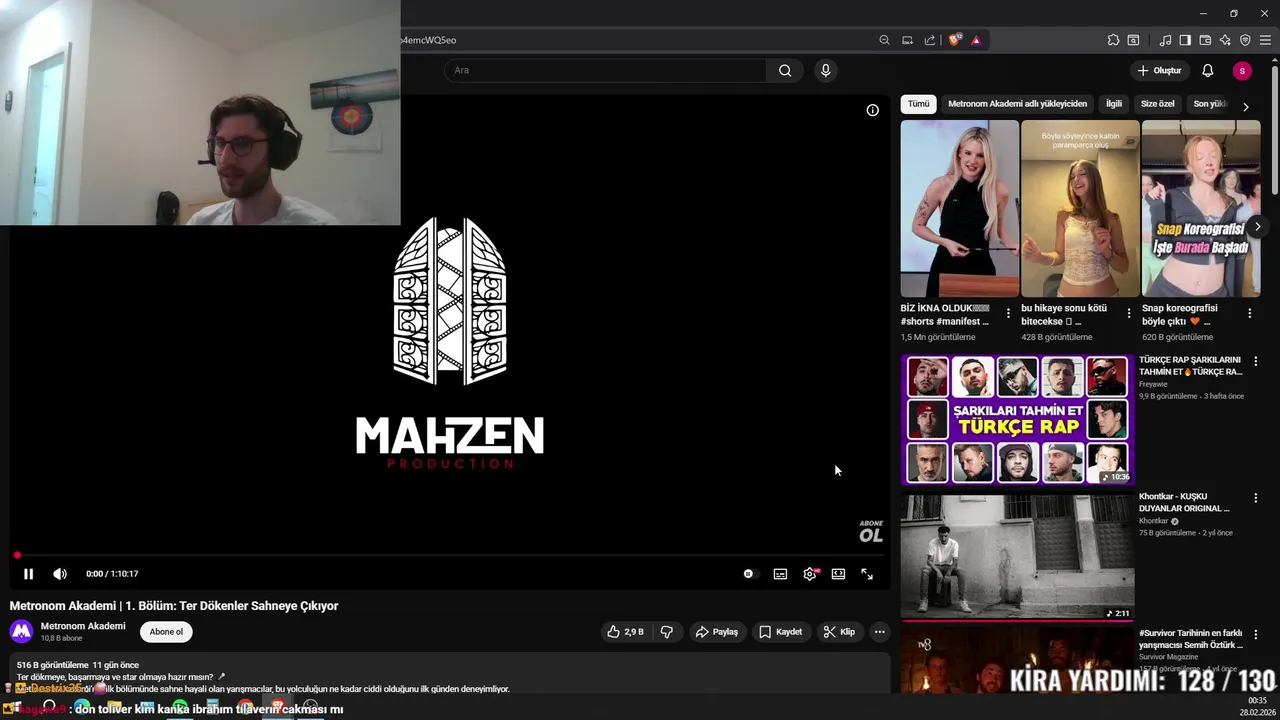Click the video info card icon
1280x720 pixels.
pyautogui.click(x=872, y=110)
